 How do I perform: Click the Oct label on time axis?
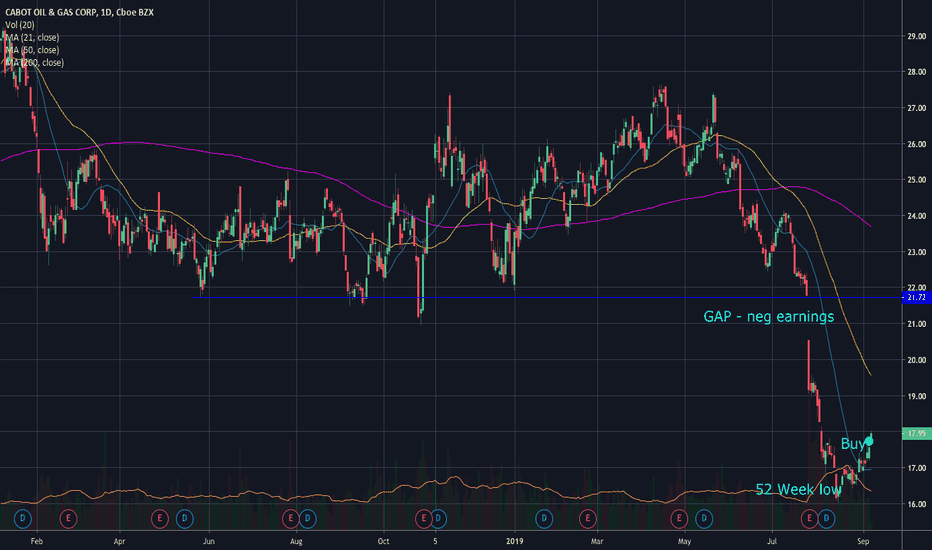(x=383, y=541)
